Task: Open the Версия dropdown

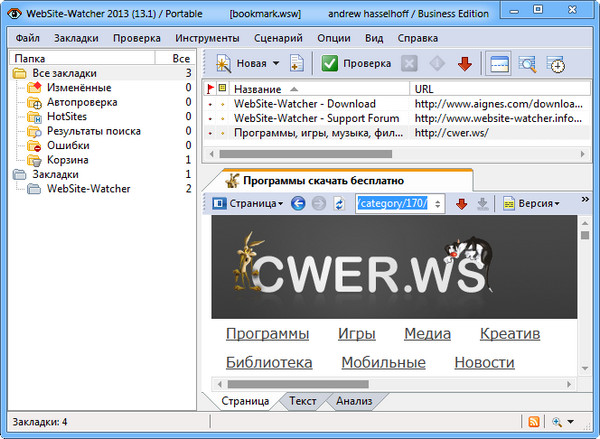Action: [x=531, y=204]
